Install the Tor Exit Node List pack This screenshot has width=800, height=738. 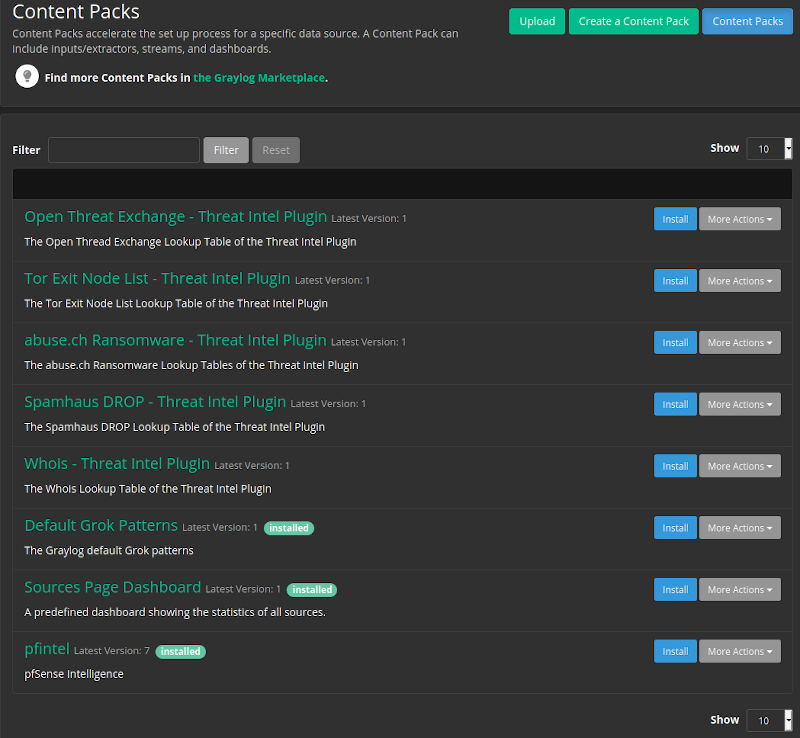(675, 281)
